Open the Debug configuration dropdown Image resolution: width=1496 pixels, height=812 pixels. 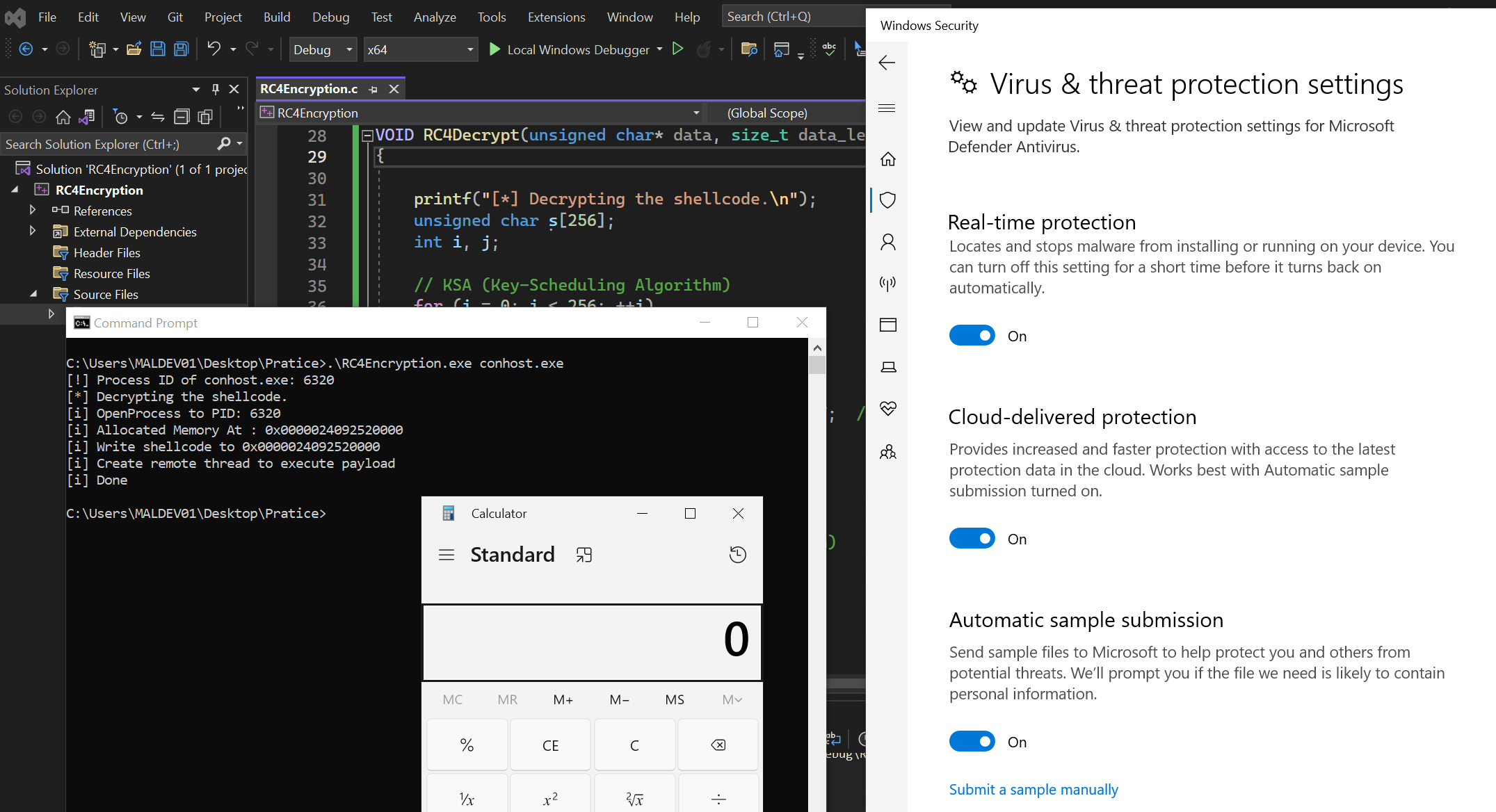click(323, 49)
